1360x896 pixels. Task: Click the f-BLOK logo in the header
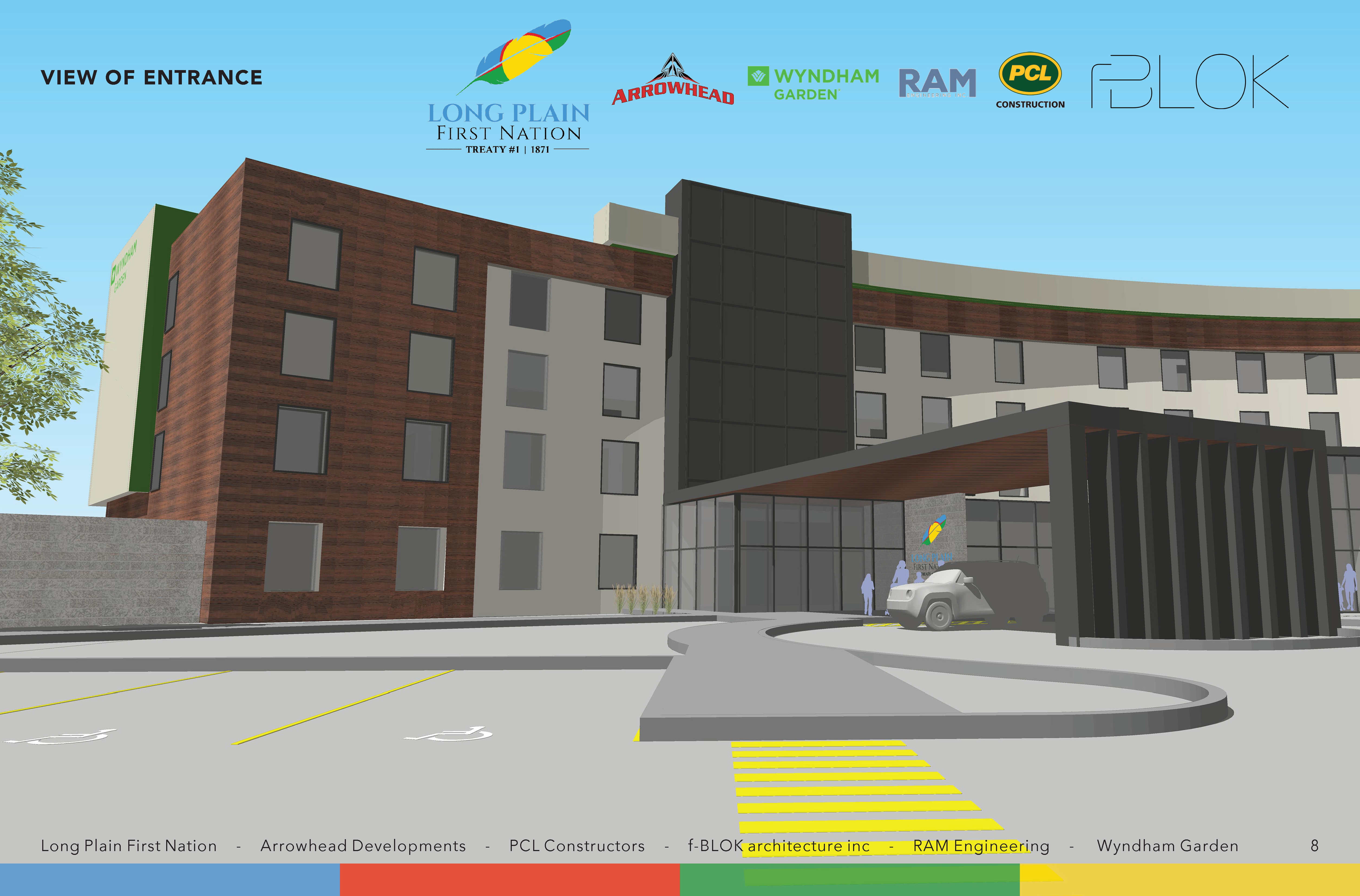(1190, 81)
